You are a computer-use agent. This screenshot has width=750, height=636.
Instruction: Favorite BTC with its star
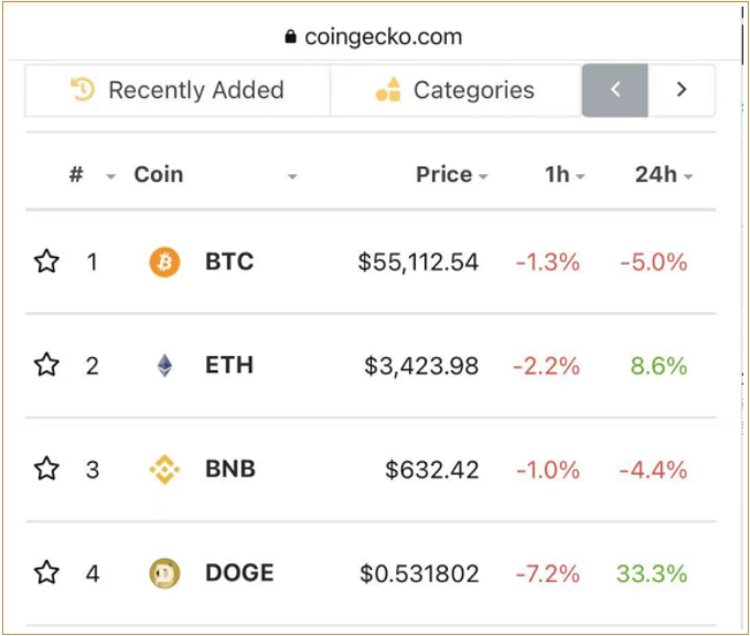[x=46, y=261]
